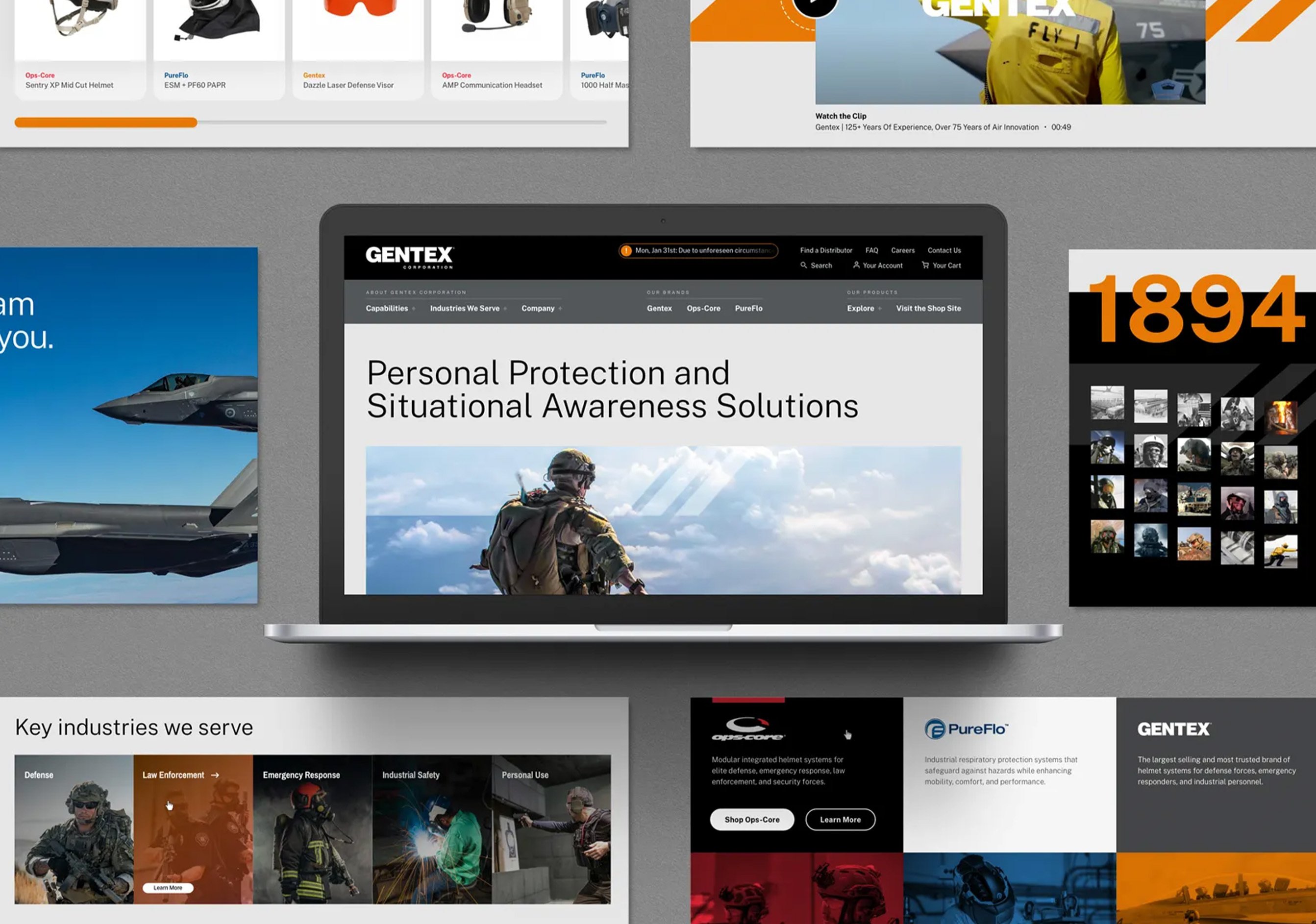Open Find a Distributor link
This screenshot has height=924, width=1316.
[826, 250]
